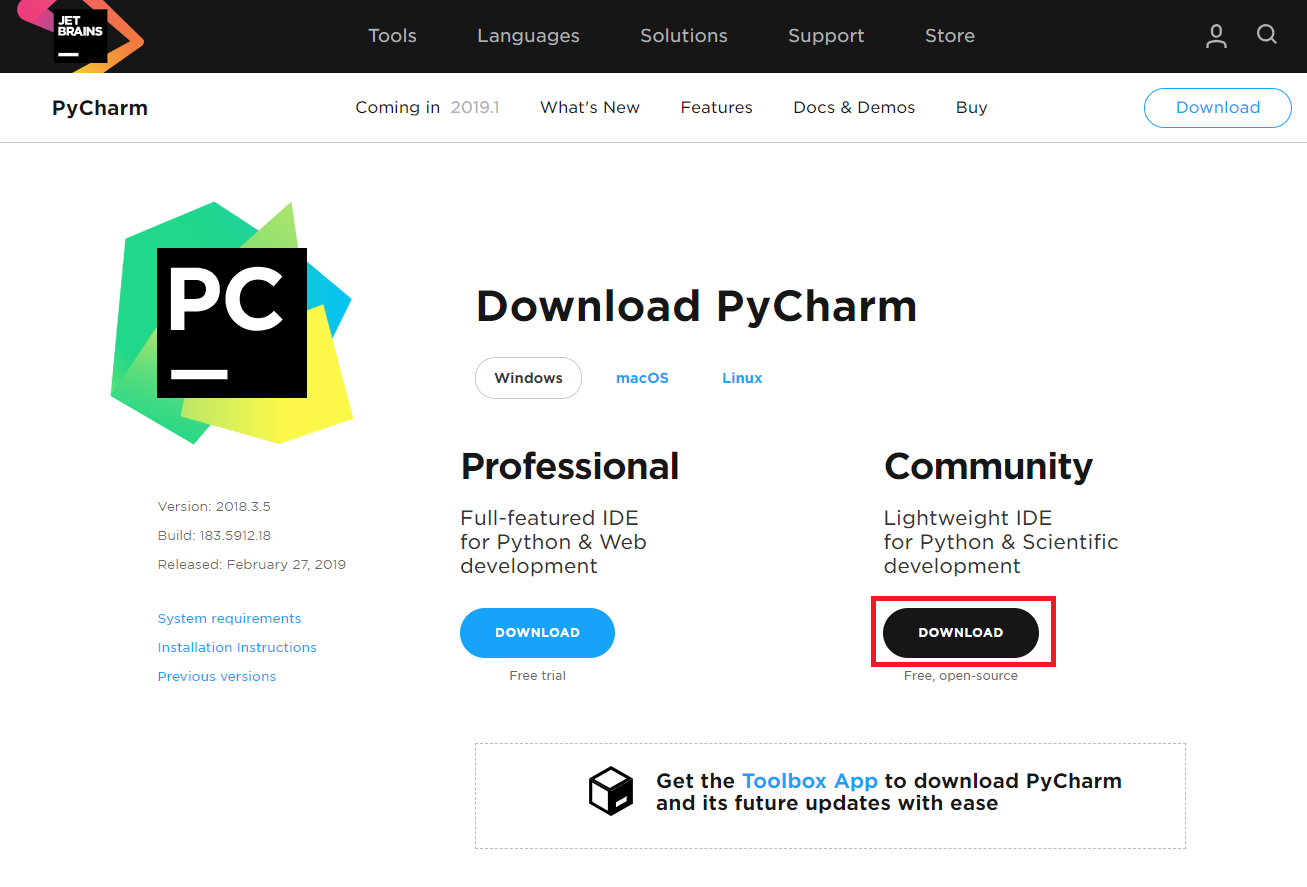Open the Previous versions link

[x=217, y=677]
